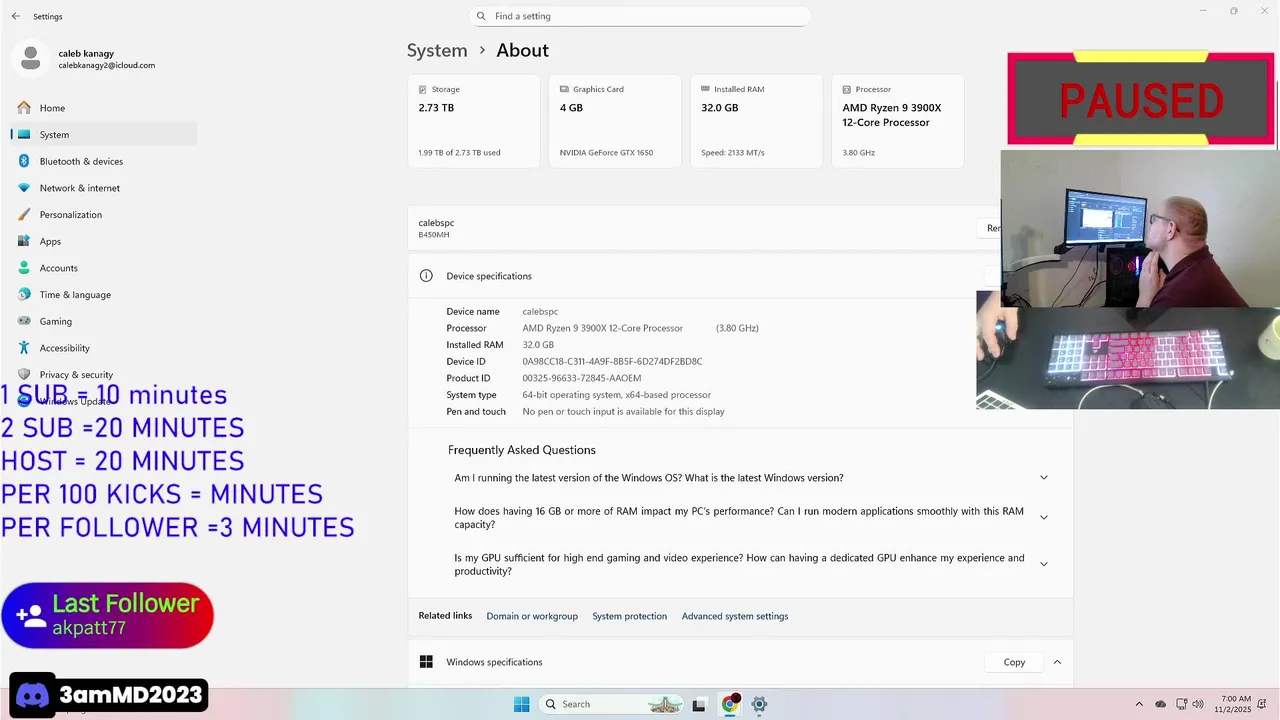Image resolution: width=1280 pixels, height=720 pixels.
Task: Copy the Windows specifications
Action: [1014, 662]
